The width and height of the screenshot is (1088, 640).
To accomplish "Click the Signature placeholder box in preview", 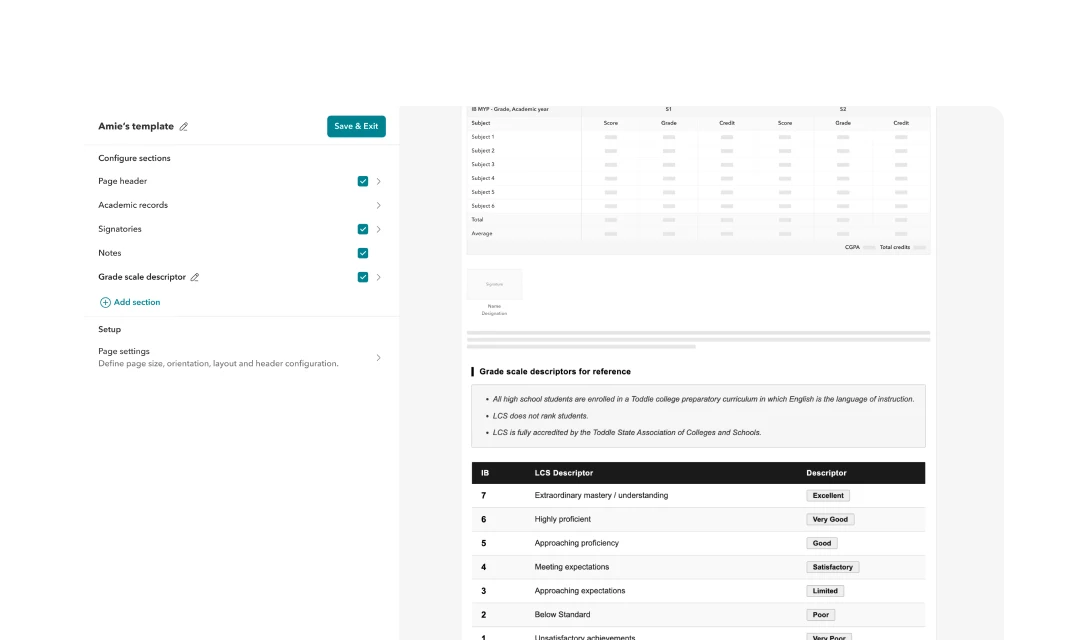I will click(494, 285).
